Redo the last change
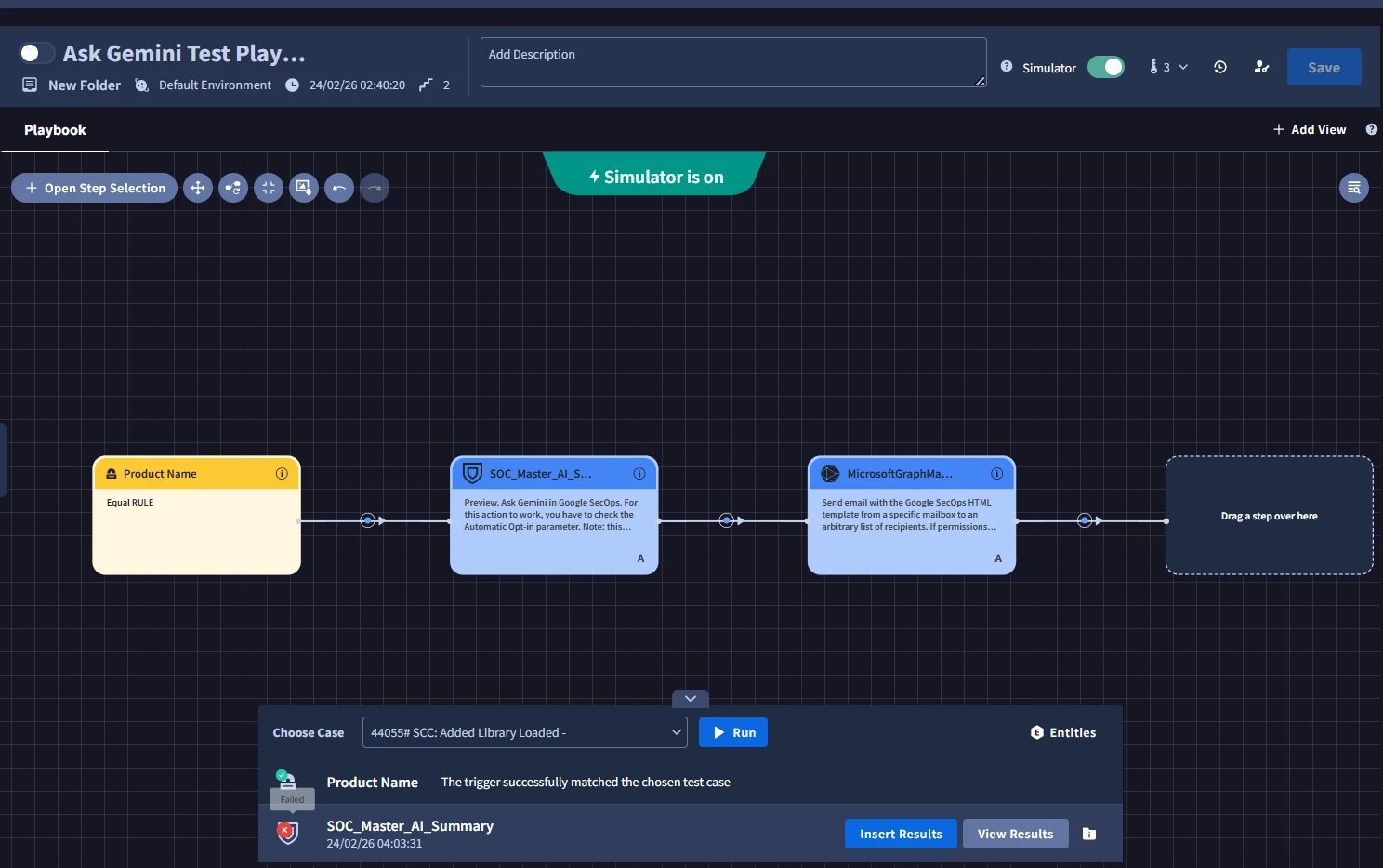 (375, 188)
